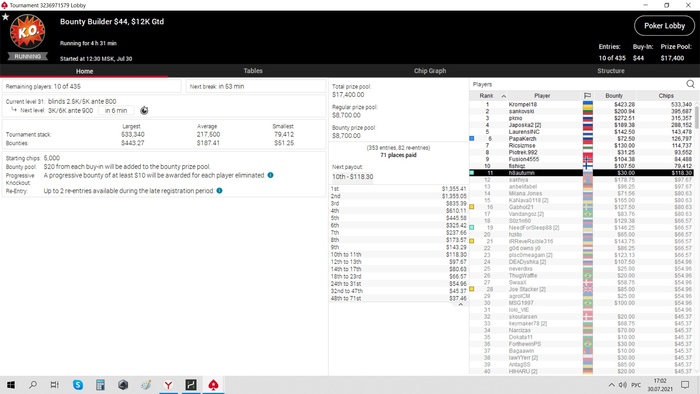Click flag in Ricsizmse row

coord(588,145)
